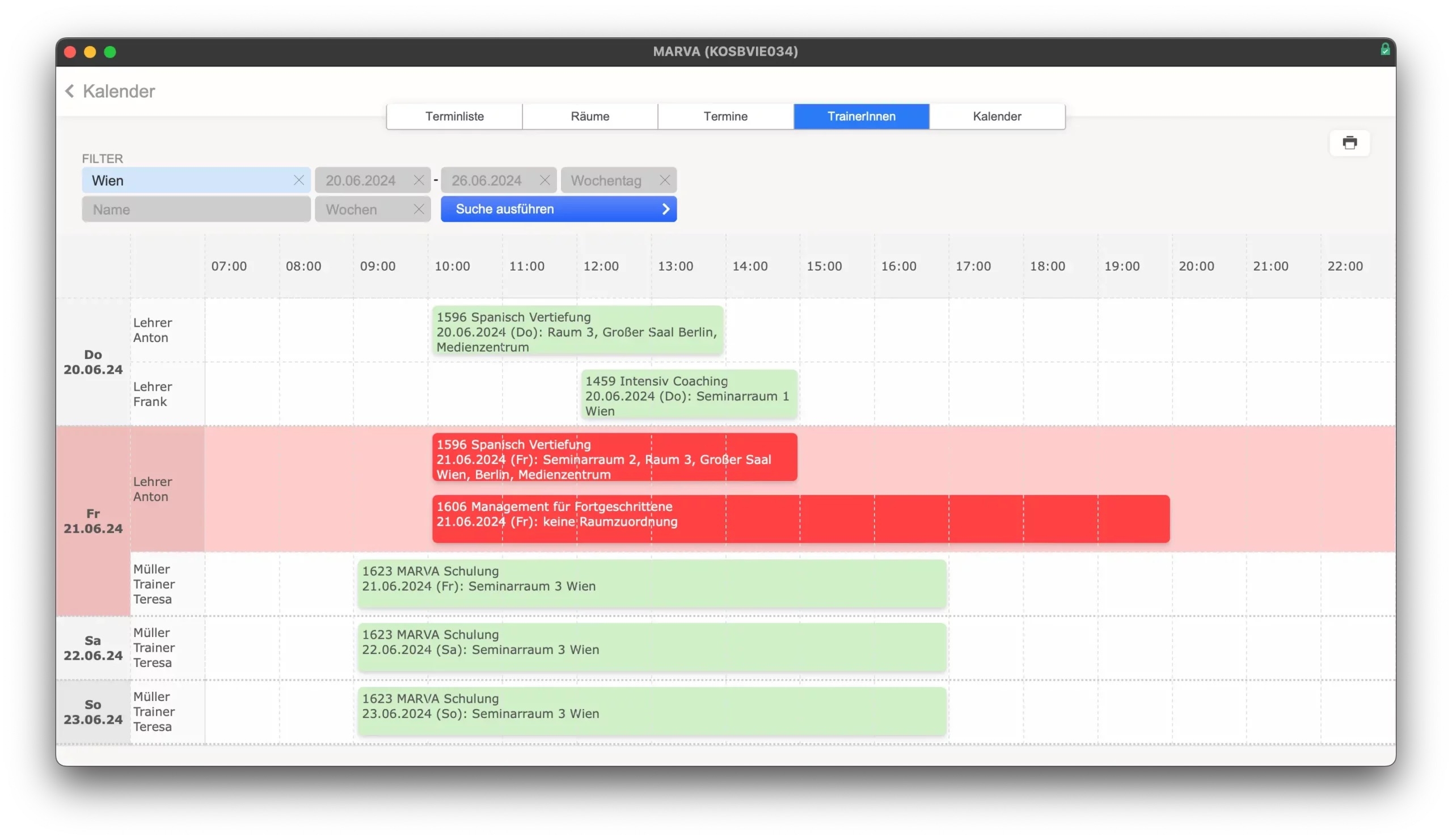
Task: Click into the Name filter field
Action: coord(196,210)
